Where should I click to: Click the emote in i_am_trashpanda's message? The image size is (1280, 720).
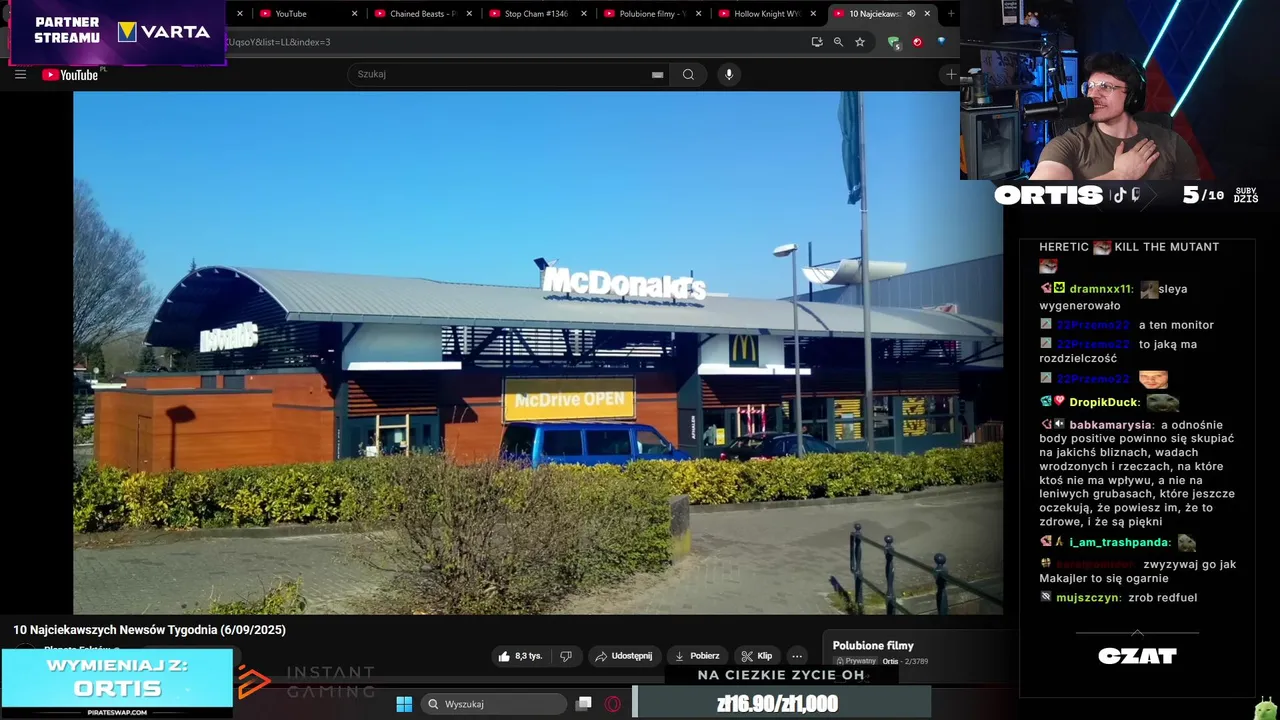tap(1186, 543)
